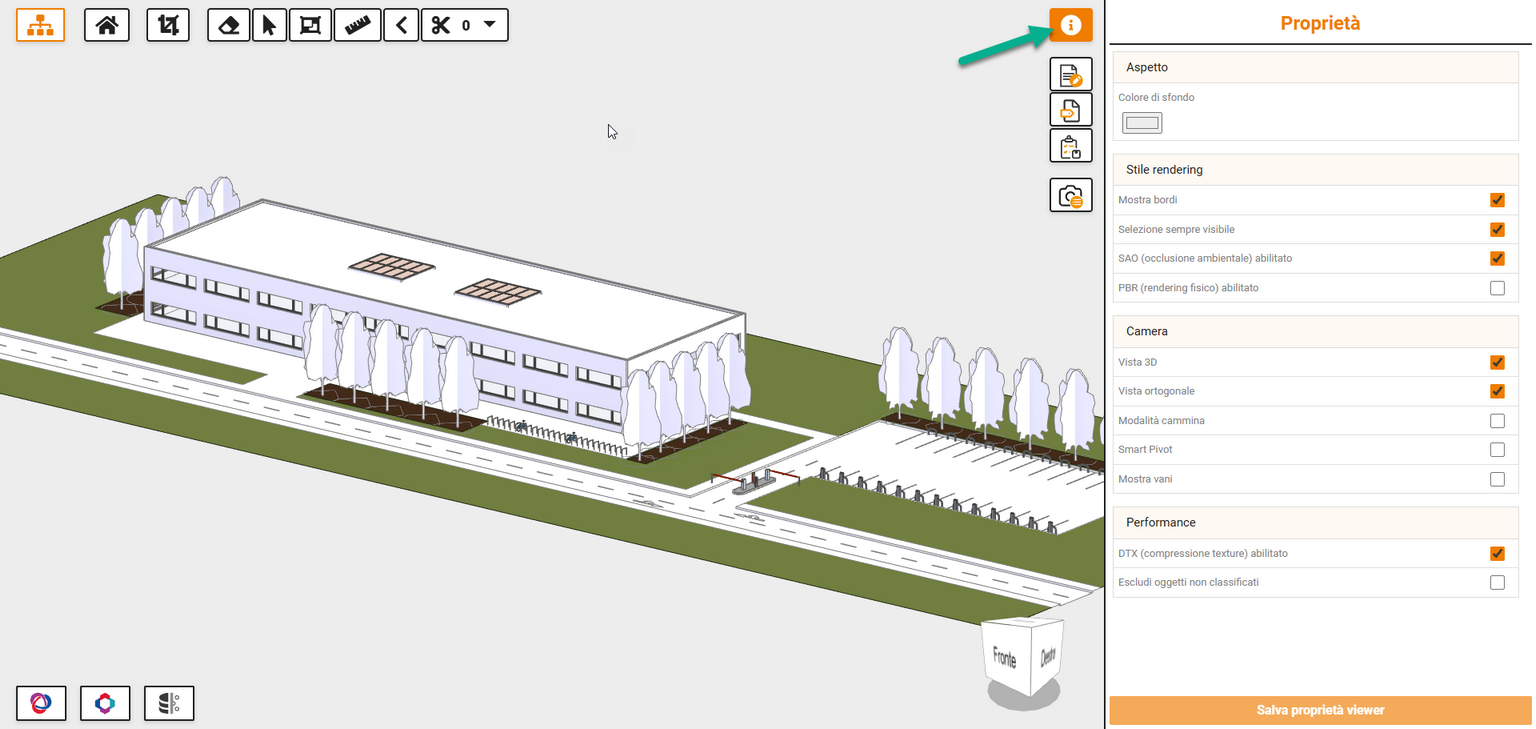Uncheck Mostra bordi checkbox

pos(1497,200)
